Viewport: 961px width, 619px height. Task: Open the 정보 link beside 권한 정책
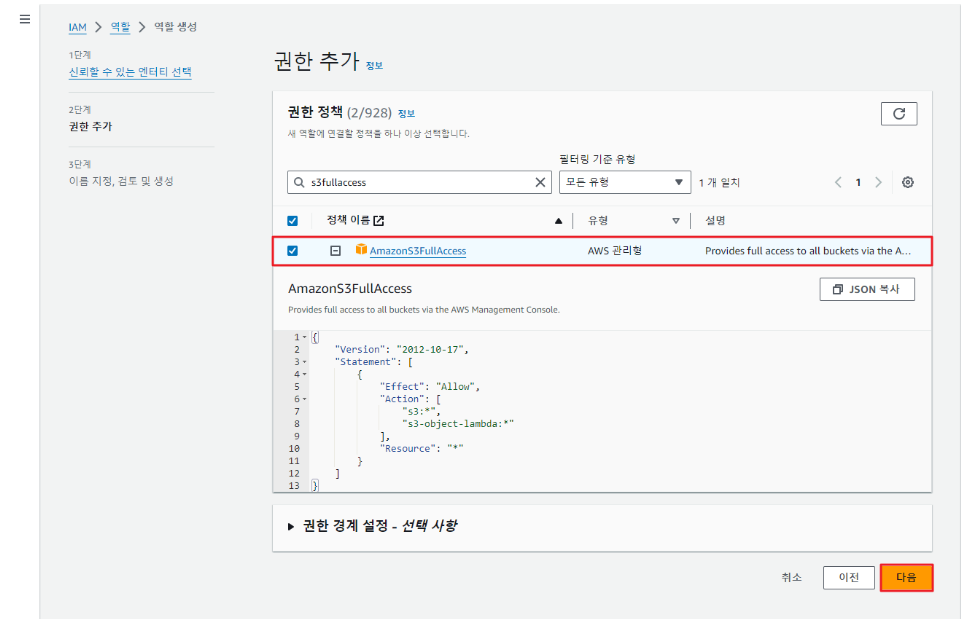click(x=406, y=113)
